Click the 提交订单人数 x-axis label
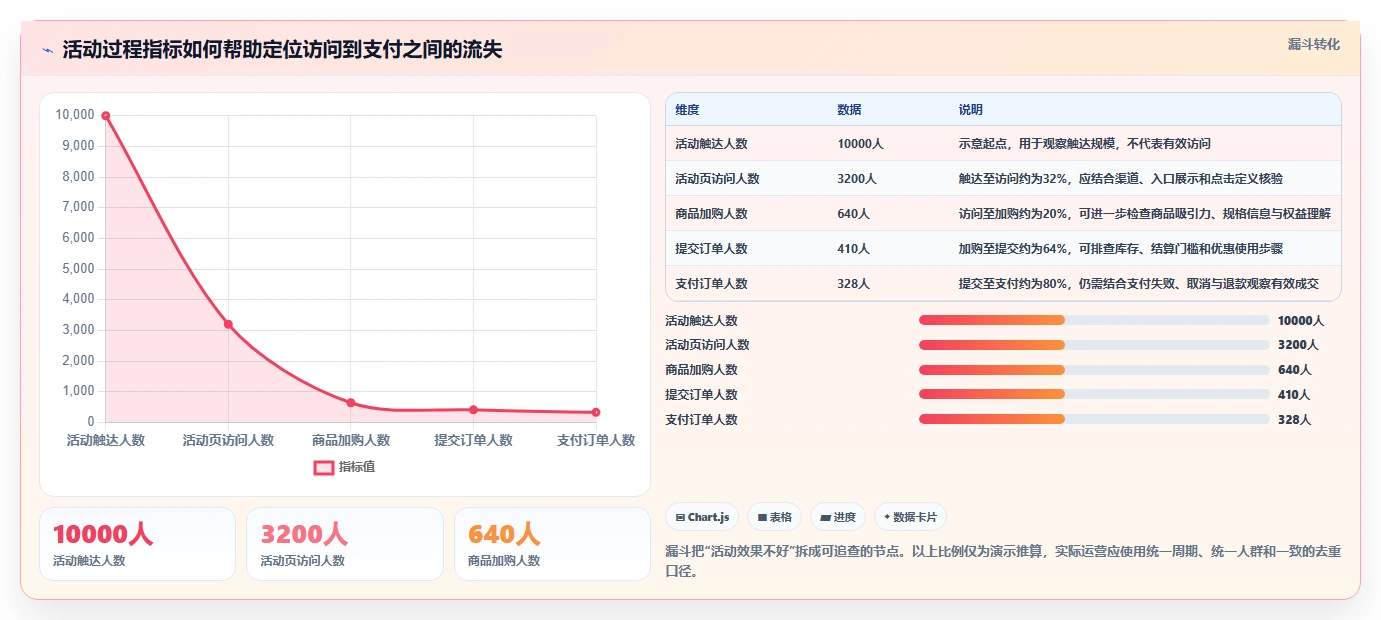The width and height of the screenshot is (1381, 620). coord(473,440)
